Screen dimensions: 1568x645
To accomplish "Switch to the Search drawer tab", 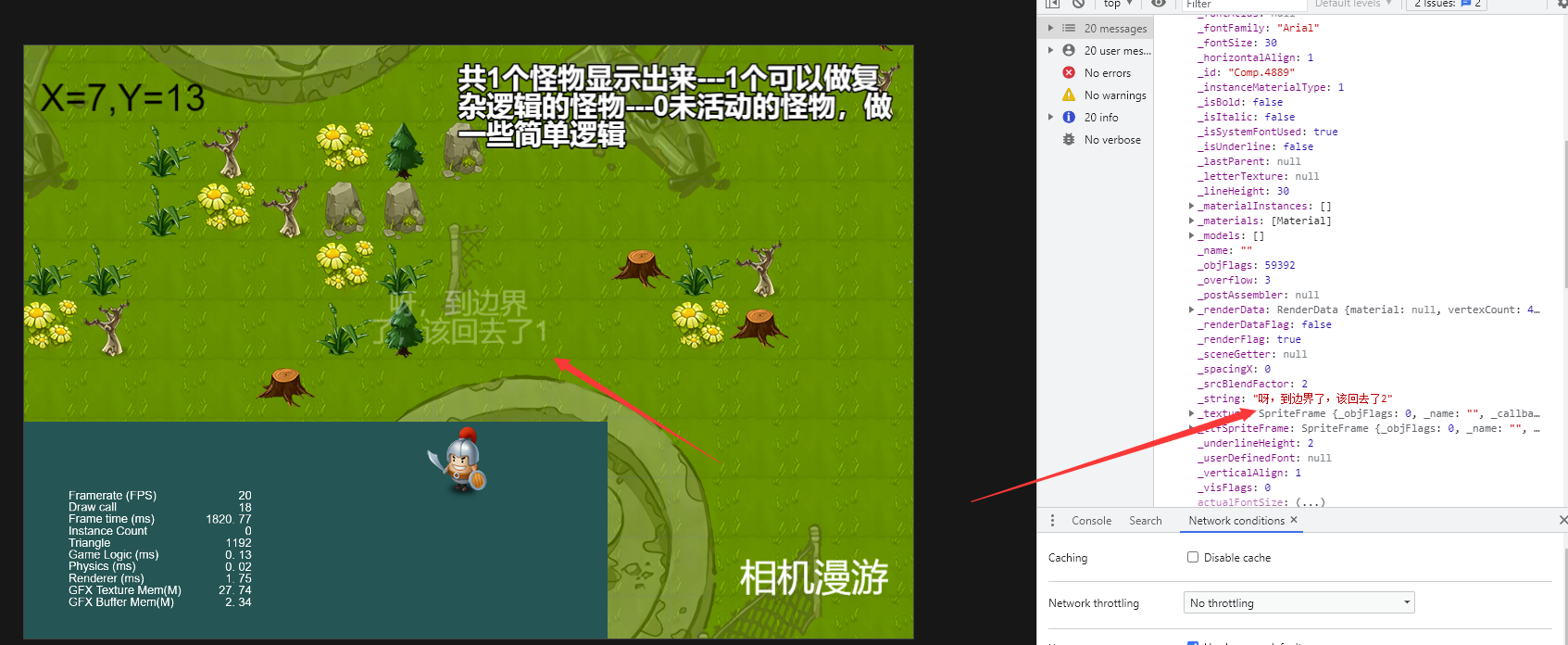I will tap(1145, 521).
